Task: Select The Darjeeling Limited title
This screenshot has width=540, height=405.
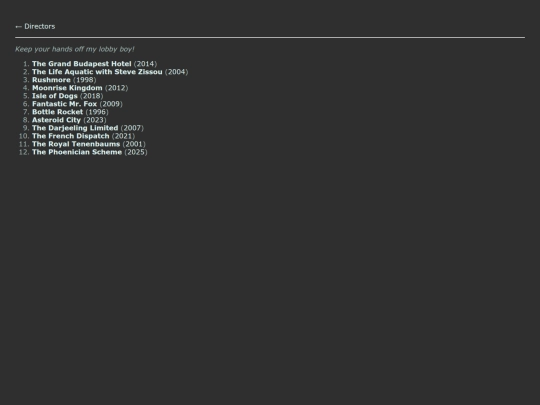Action: (75, 128)
